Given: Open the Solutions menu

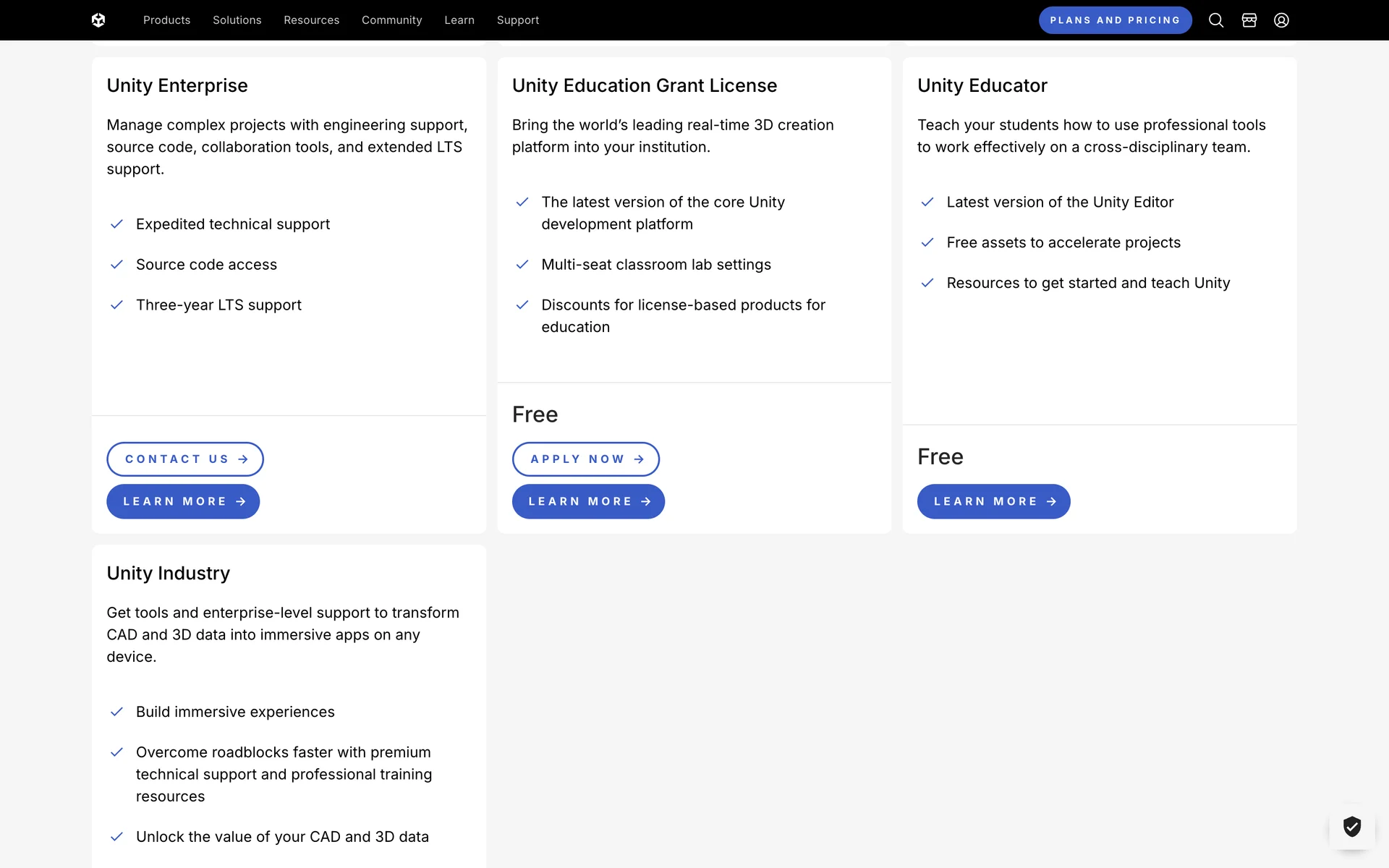Looking at the screenshot, I should coord(237,20).
